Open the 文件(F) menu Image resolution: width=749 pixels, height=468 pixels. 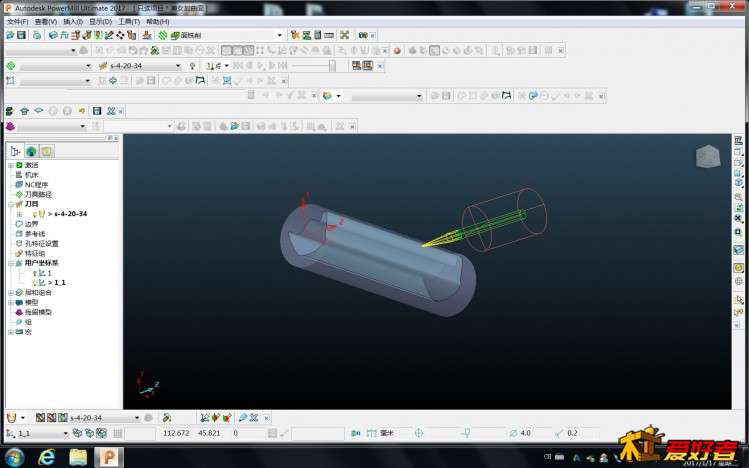point(18,21)
